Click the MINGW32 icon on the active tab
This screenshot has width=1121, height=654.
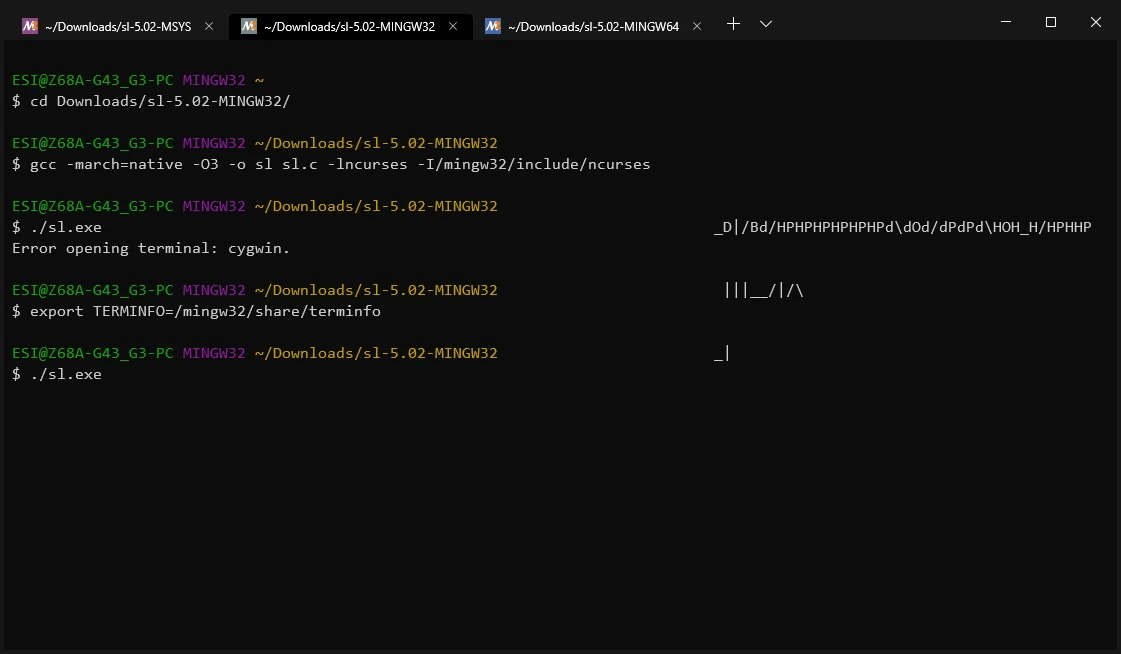[x=249, y=26]
